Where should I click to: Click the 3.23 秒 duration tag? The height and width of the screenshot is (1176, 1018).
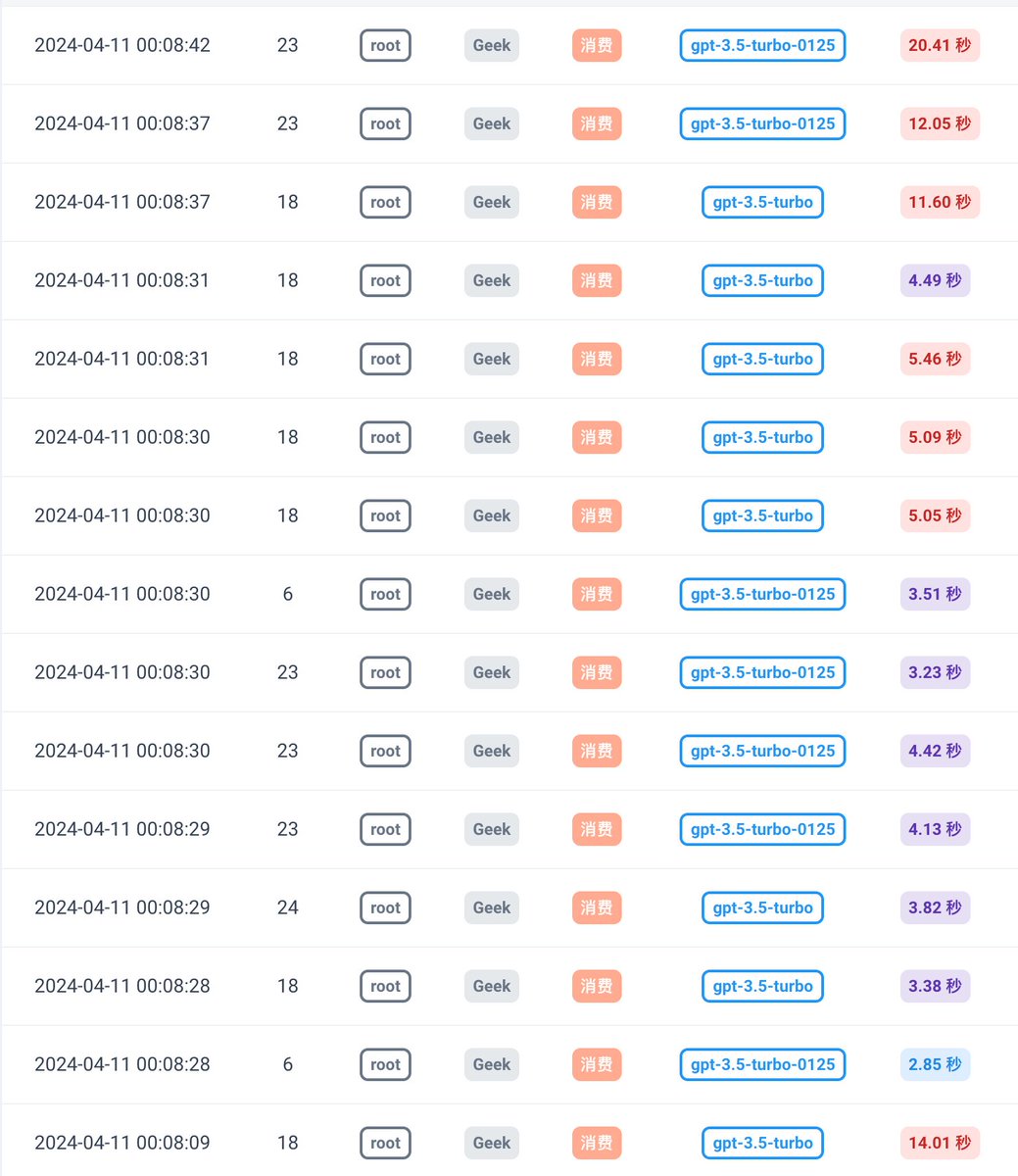[935, 672]
